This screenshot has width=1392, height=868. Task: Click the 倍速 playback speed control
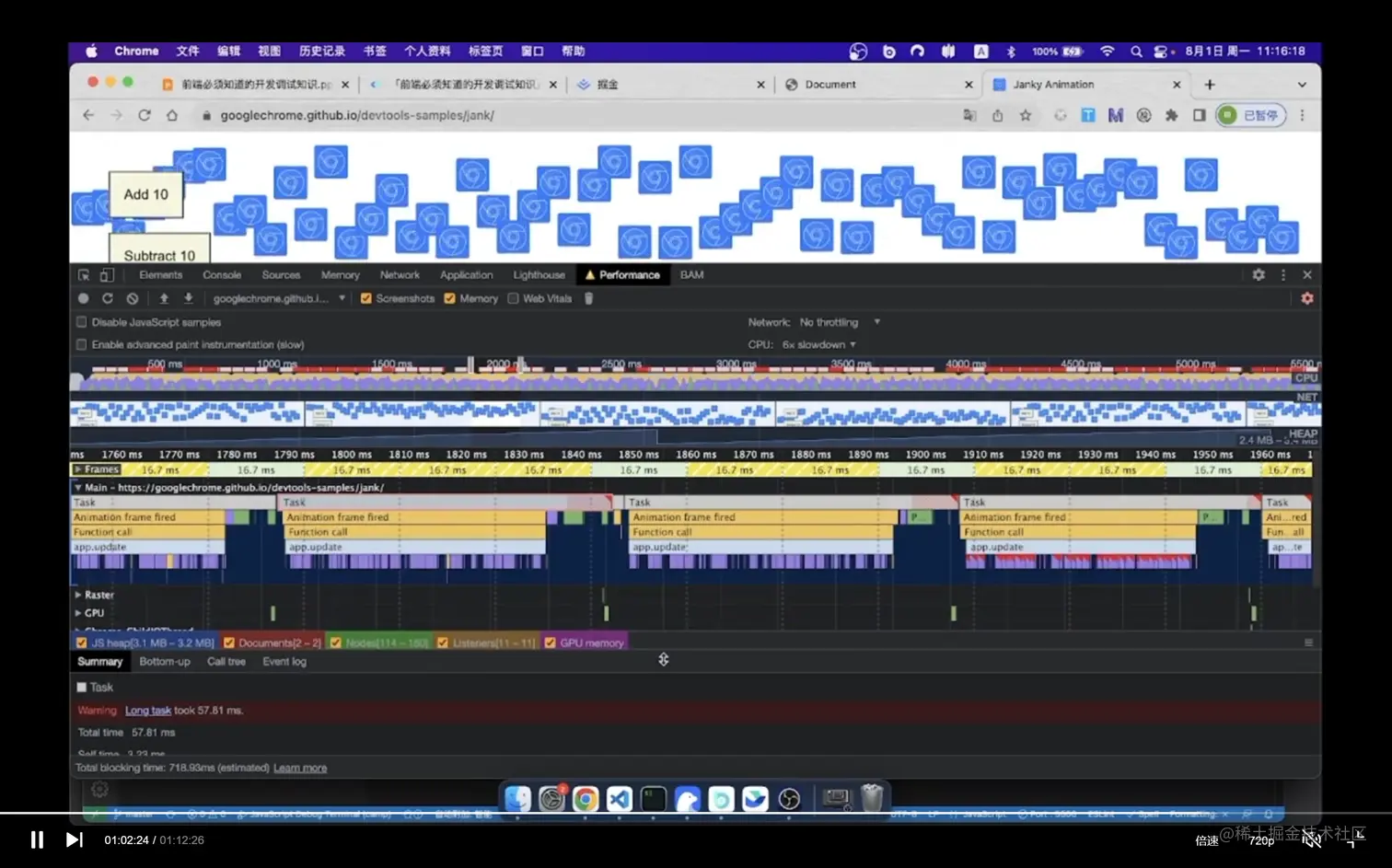1207,839
